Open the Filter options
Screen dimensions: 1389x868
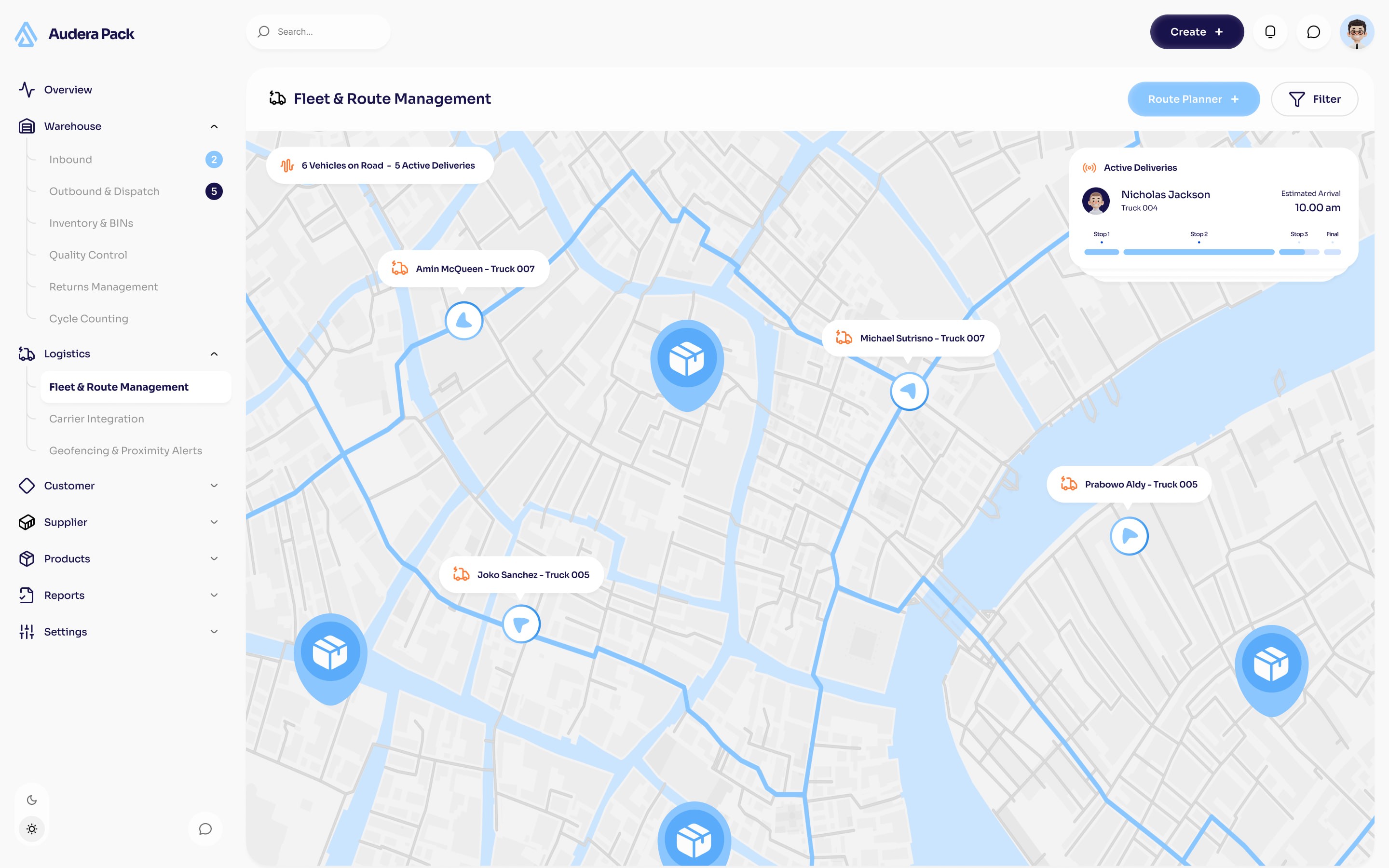(1314, 99)
